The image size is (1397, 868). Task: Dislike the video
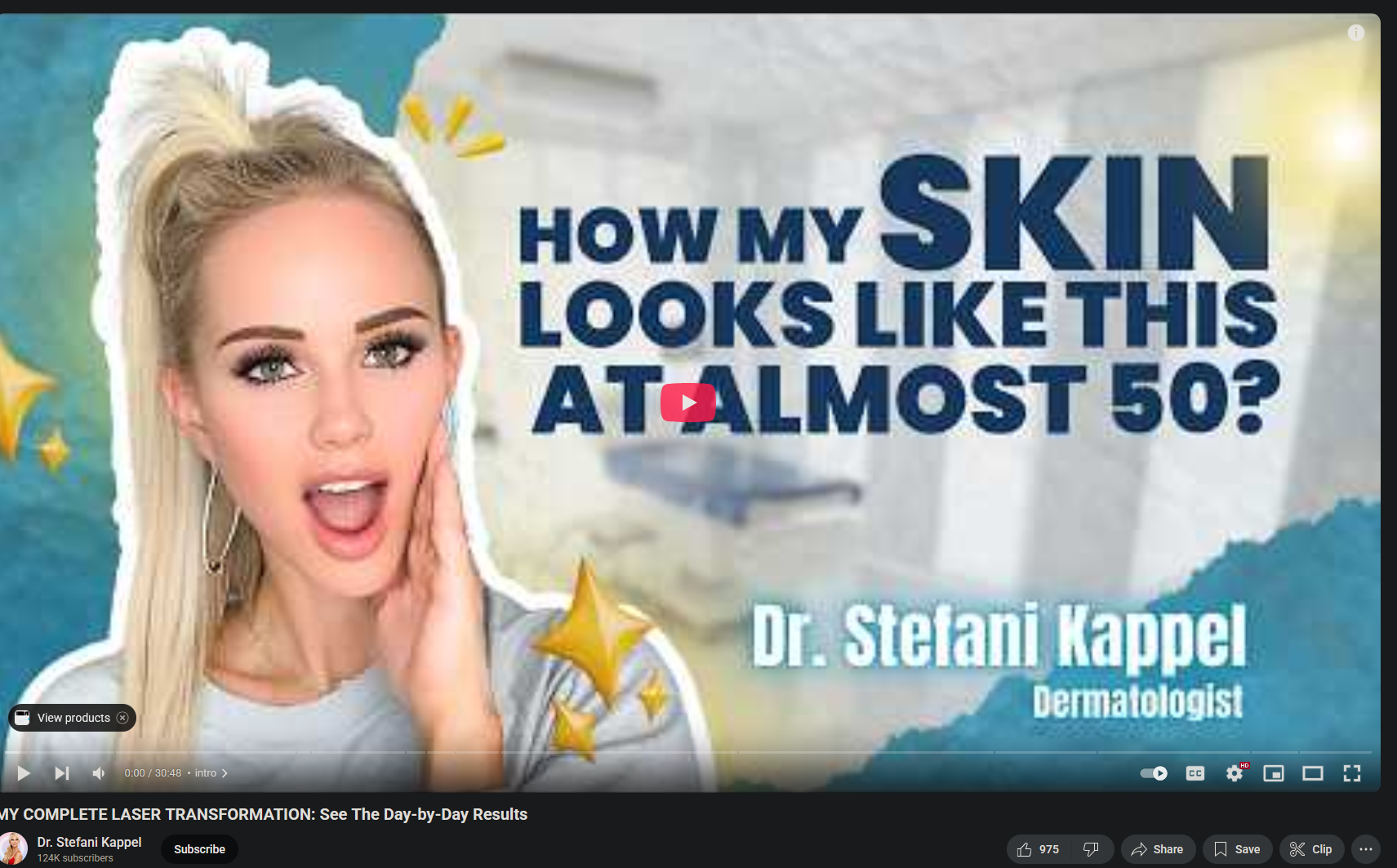pyautogui.click(x=1091, y=849)
